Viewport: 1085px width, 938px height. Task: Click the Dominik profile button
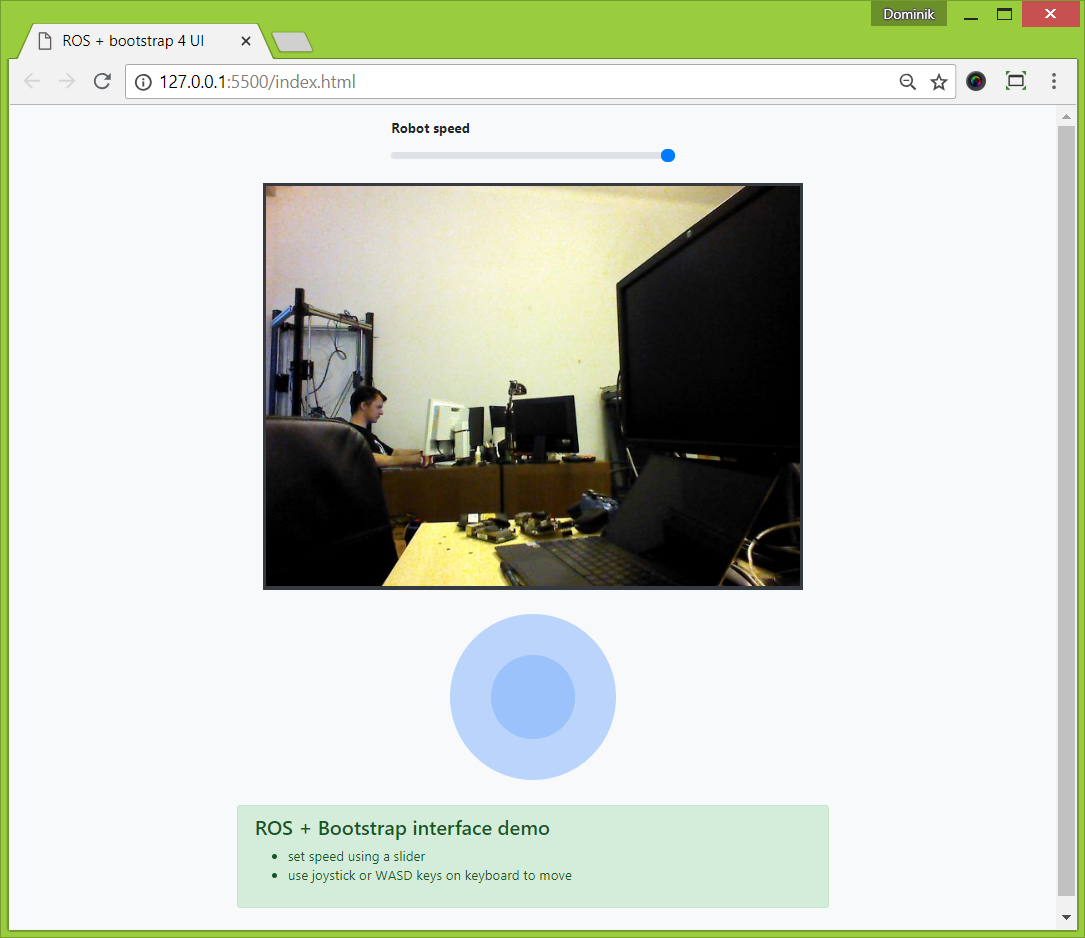tap(908, 15)
